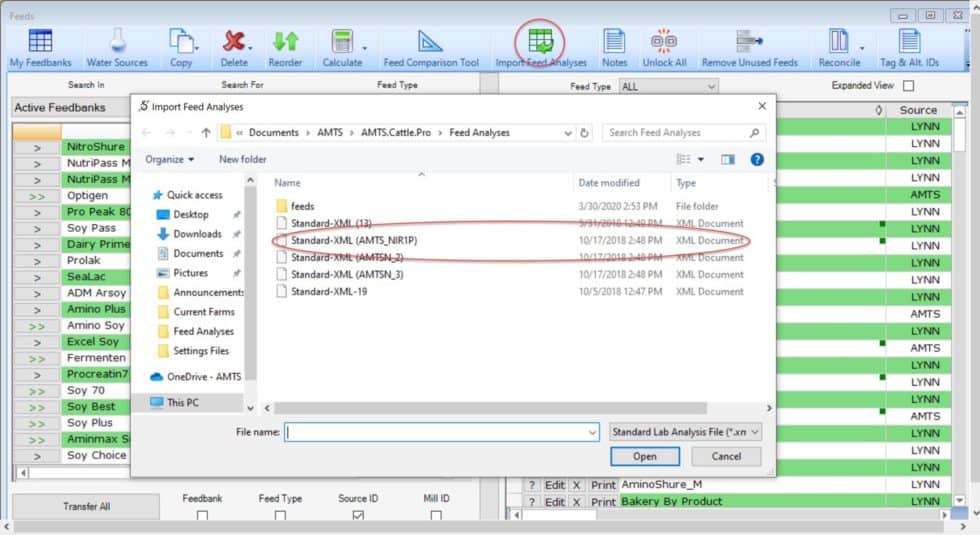Click the Cancel button
980x535 pixels.
tap(726, 456)
